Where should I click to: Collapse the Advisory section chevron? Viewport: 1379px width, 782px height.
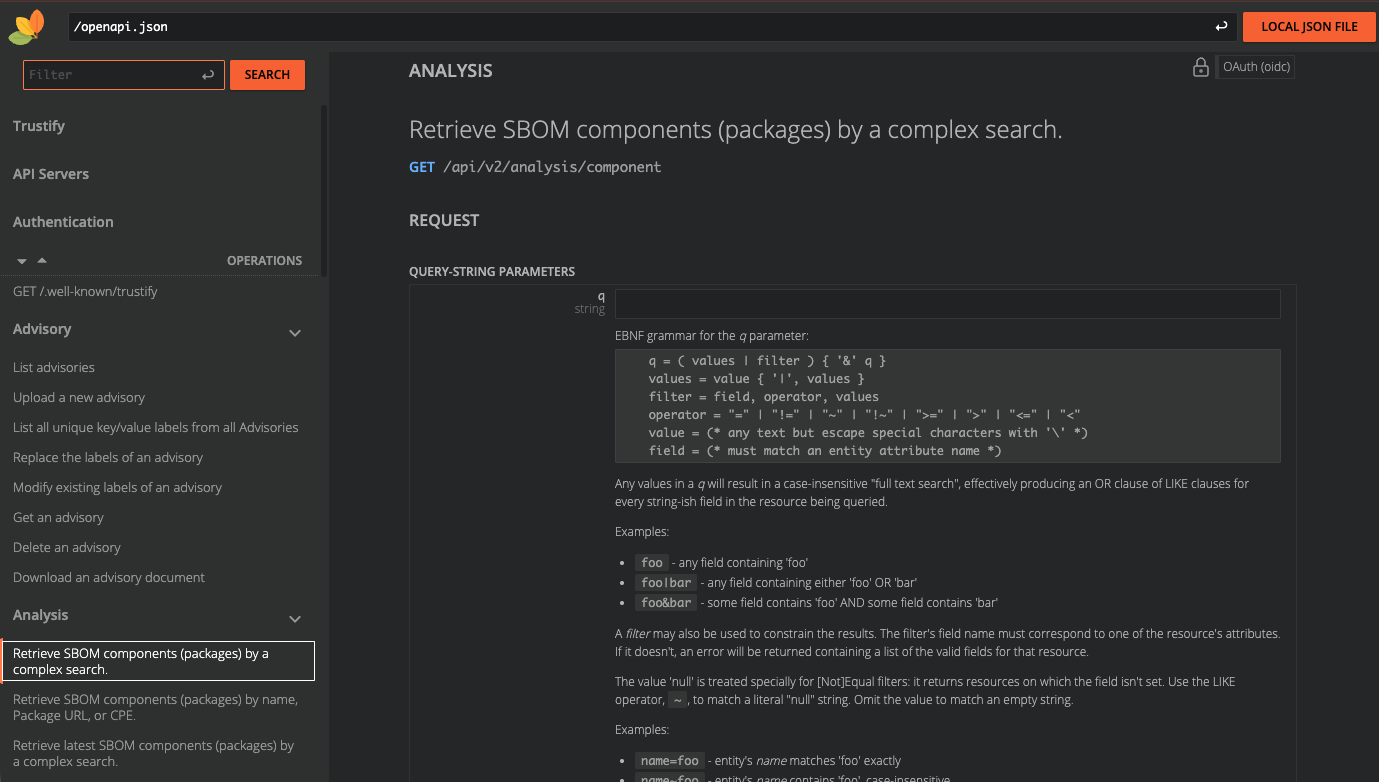(295, 332)
